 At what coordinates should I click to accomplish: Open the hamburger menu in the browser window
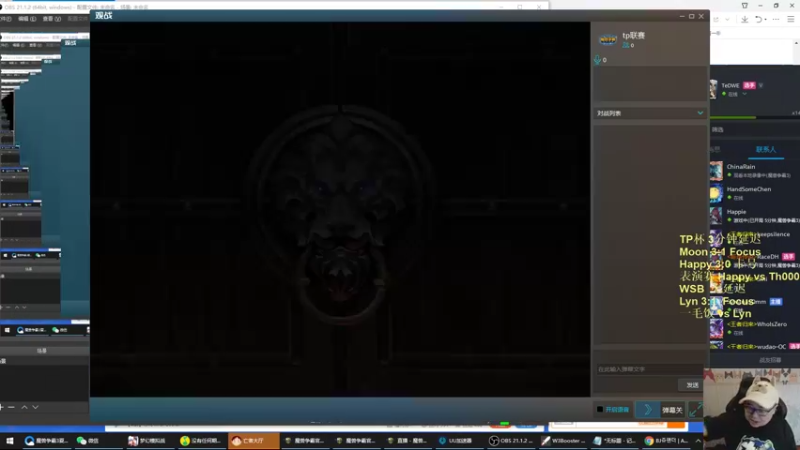791,19
